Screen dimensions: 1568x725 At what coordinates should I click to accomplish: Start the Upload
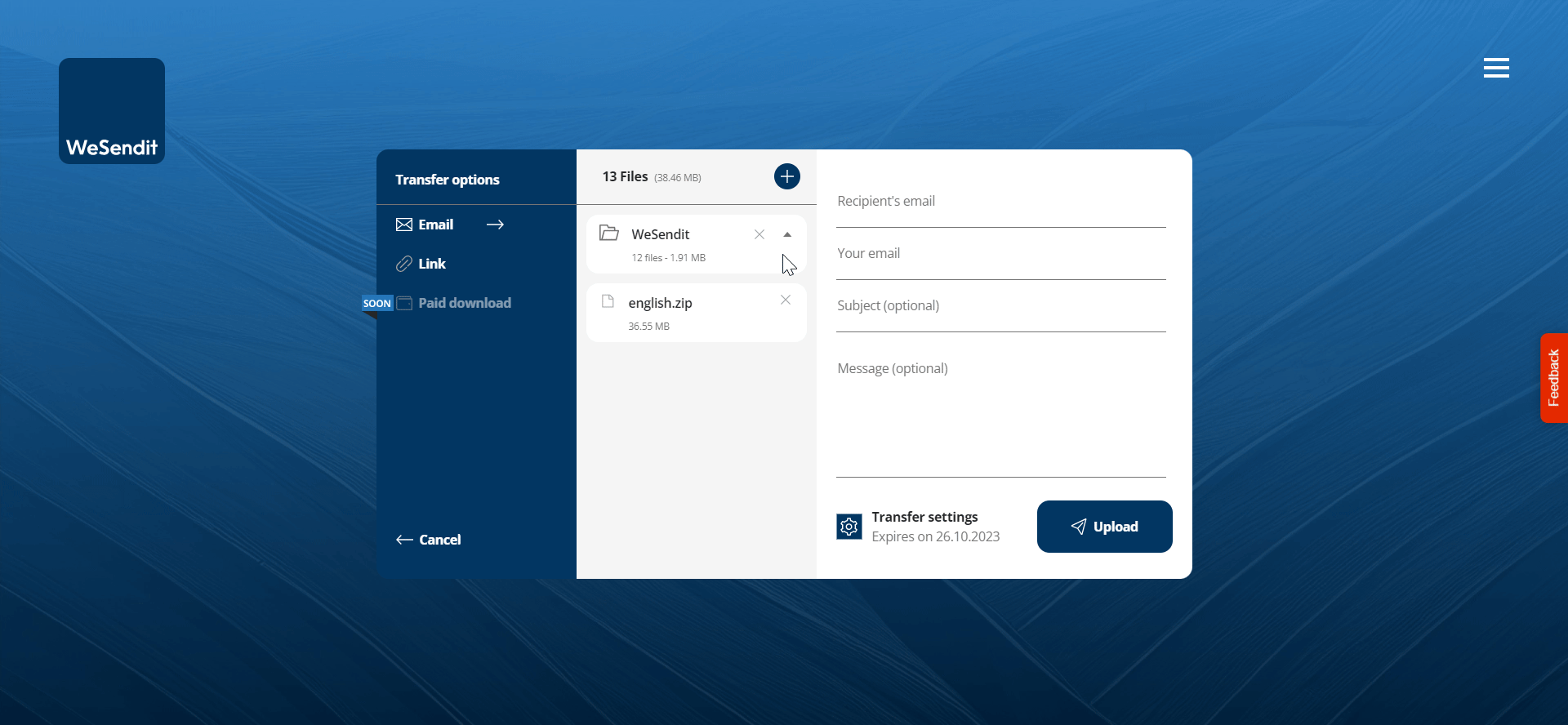coord(1105,527)
